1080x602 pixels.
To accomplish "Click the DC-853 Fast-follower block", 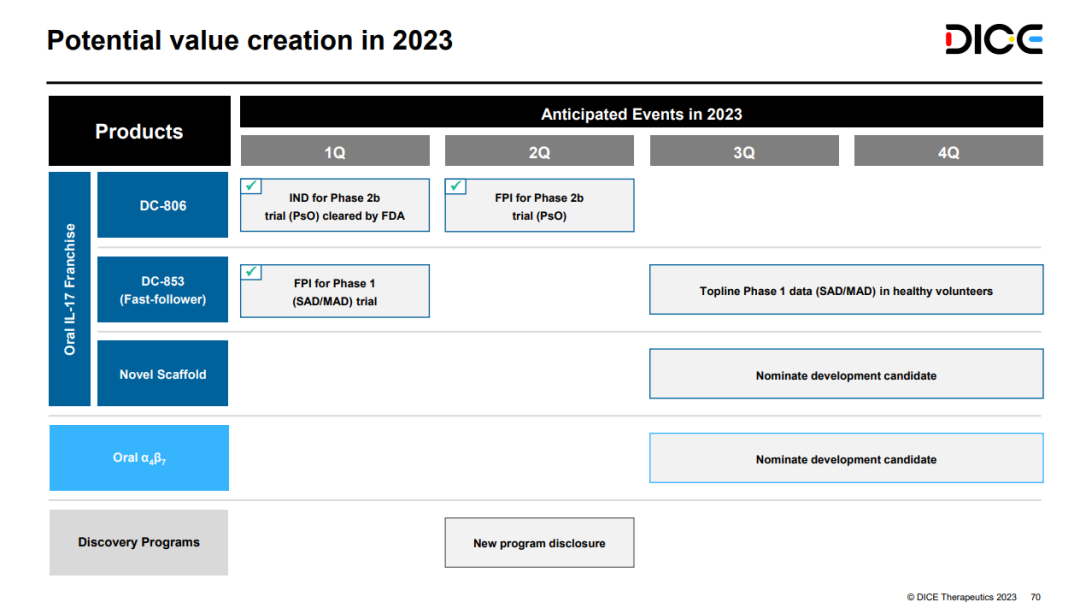I will point(162,290).
